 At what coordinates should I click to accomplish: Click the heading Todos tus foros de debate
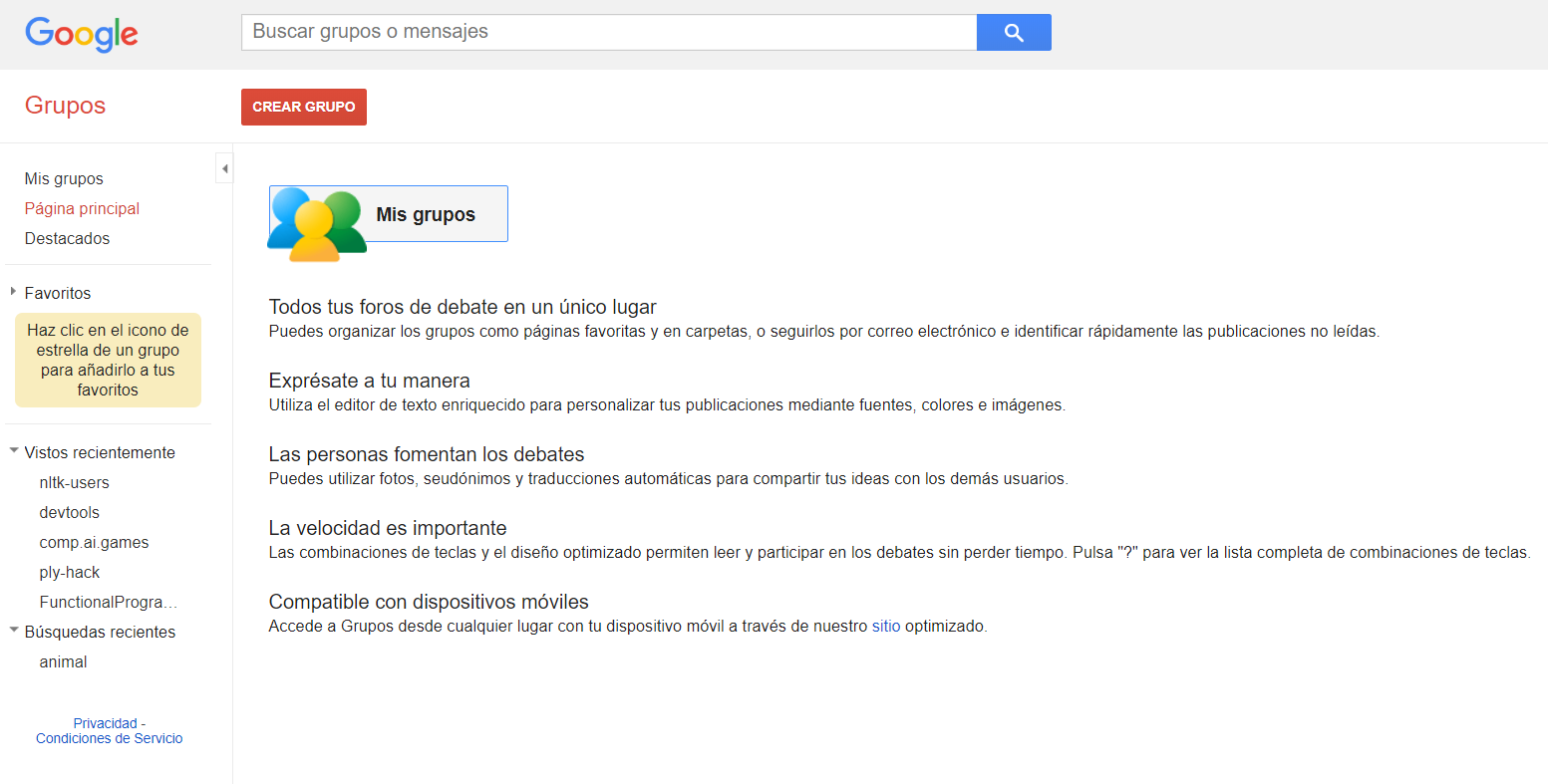pos(463,307)
